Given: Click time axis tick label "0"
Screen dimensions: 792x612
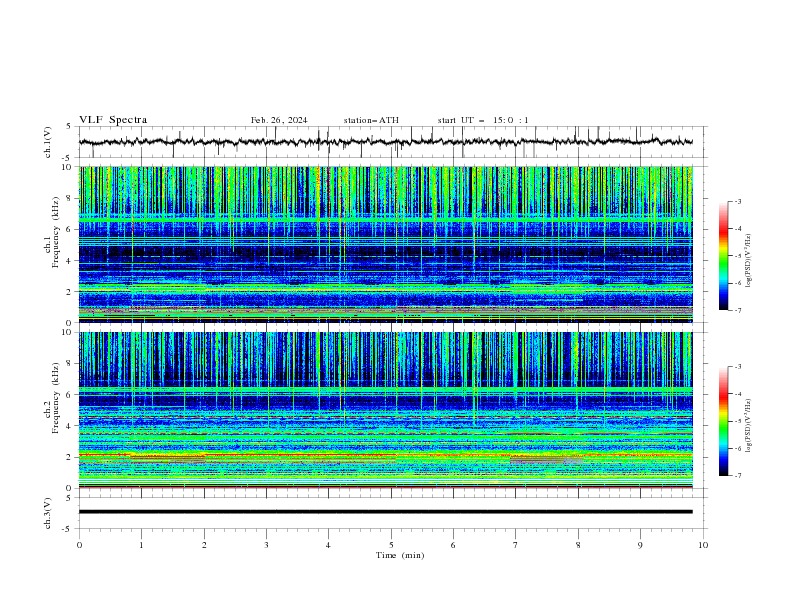Looking at the screenshot, I should (x=79, y=545).
